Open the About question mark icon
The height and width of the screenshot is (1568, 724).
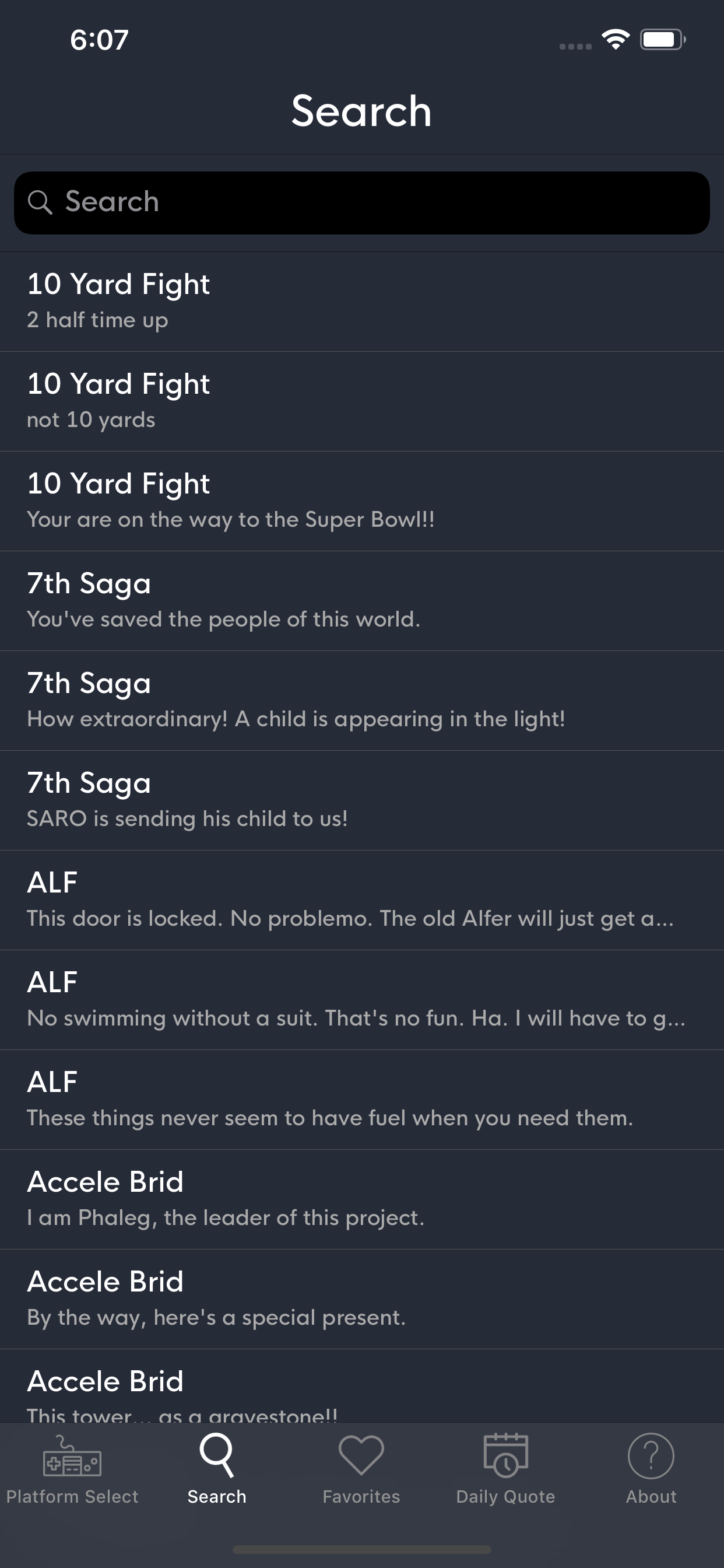651,1455
